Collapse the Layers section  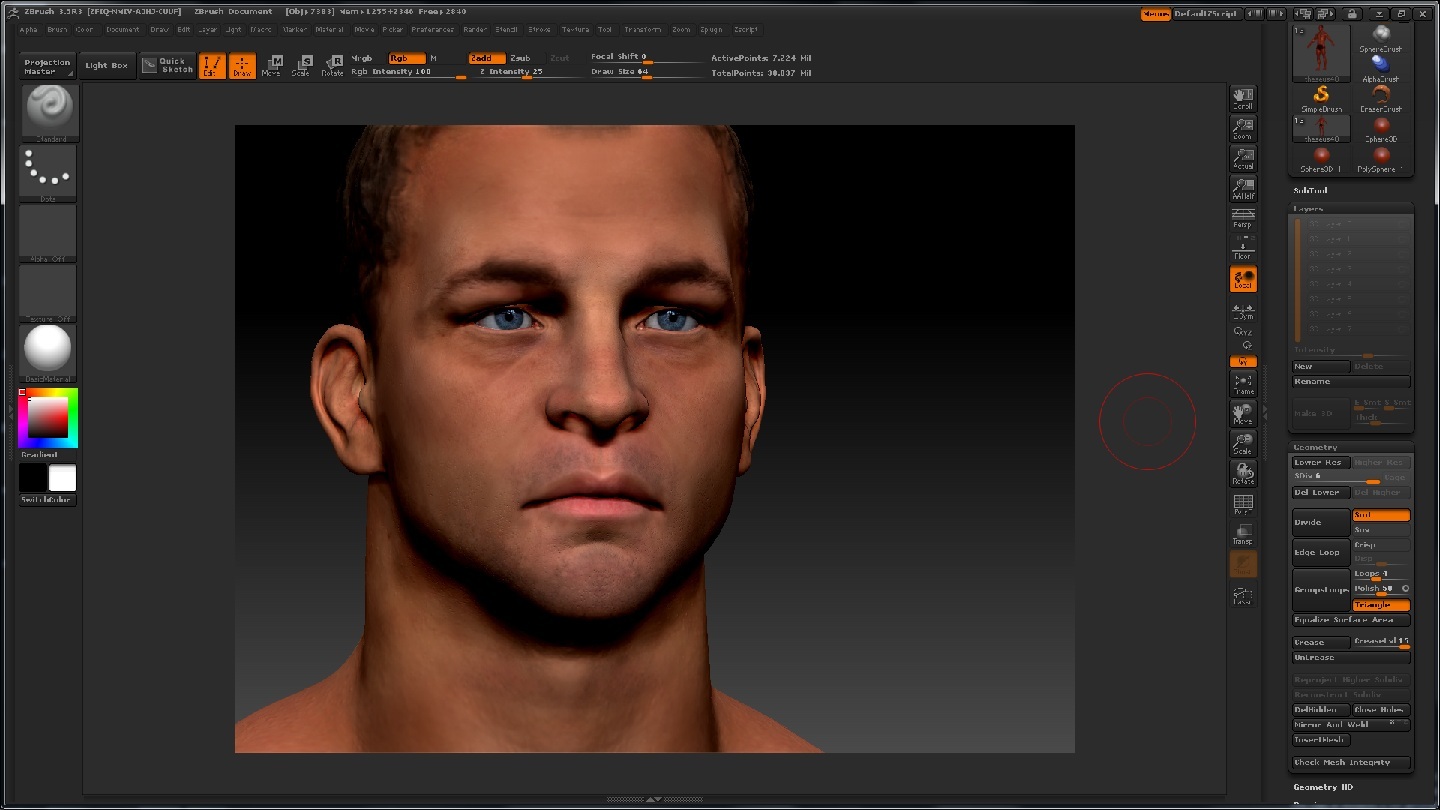[x=1308, y=209]
